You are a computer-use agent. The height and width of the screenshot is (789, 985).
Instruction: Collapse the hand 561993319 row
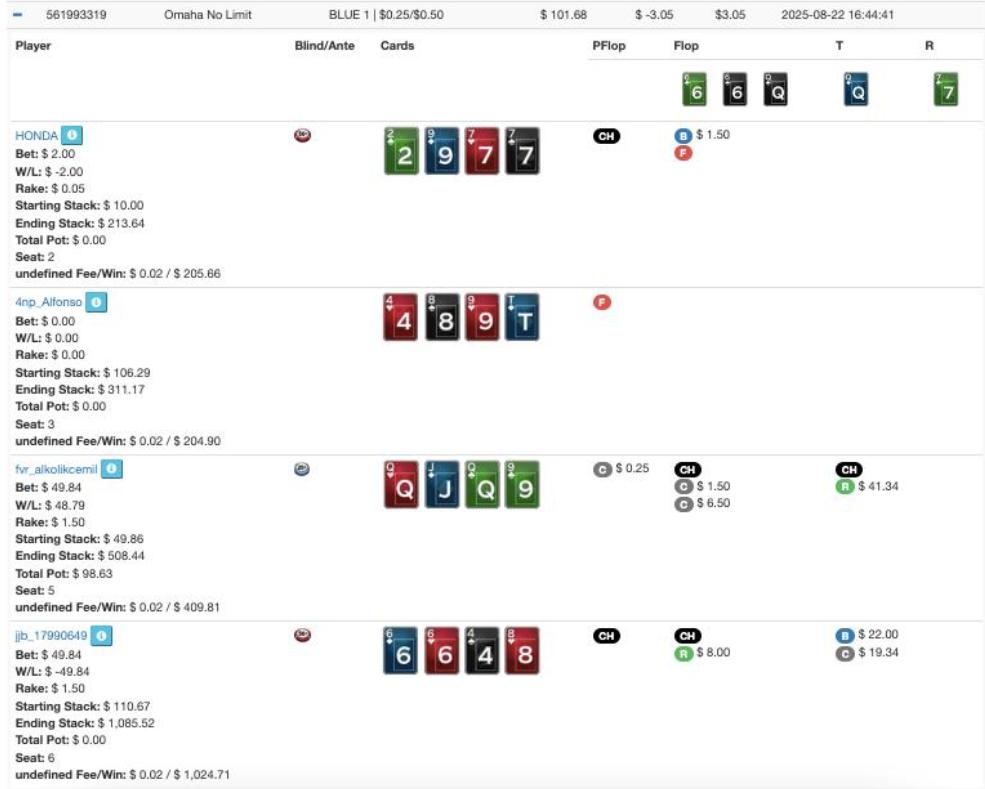(x=18, y=15)
